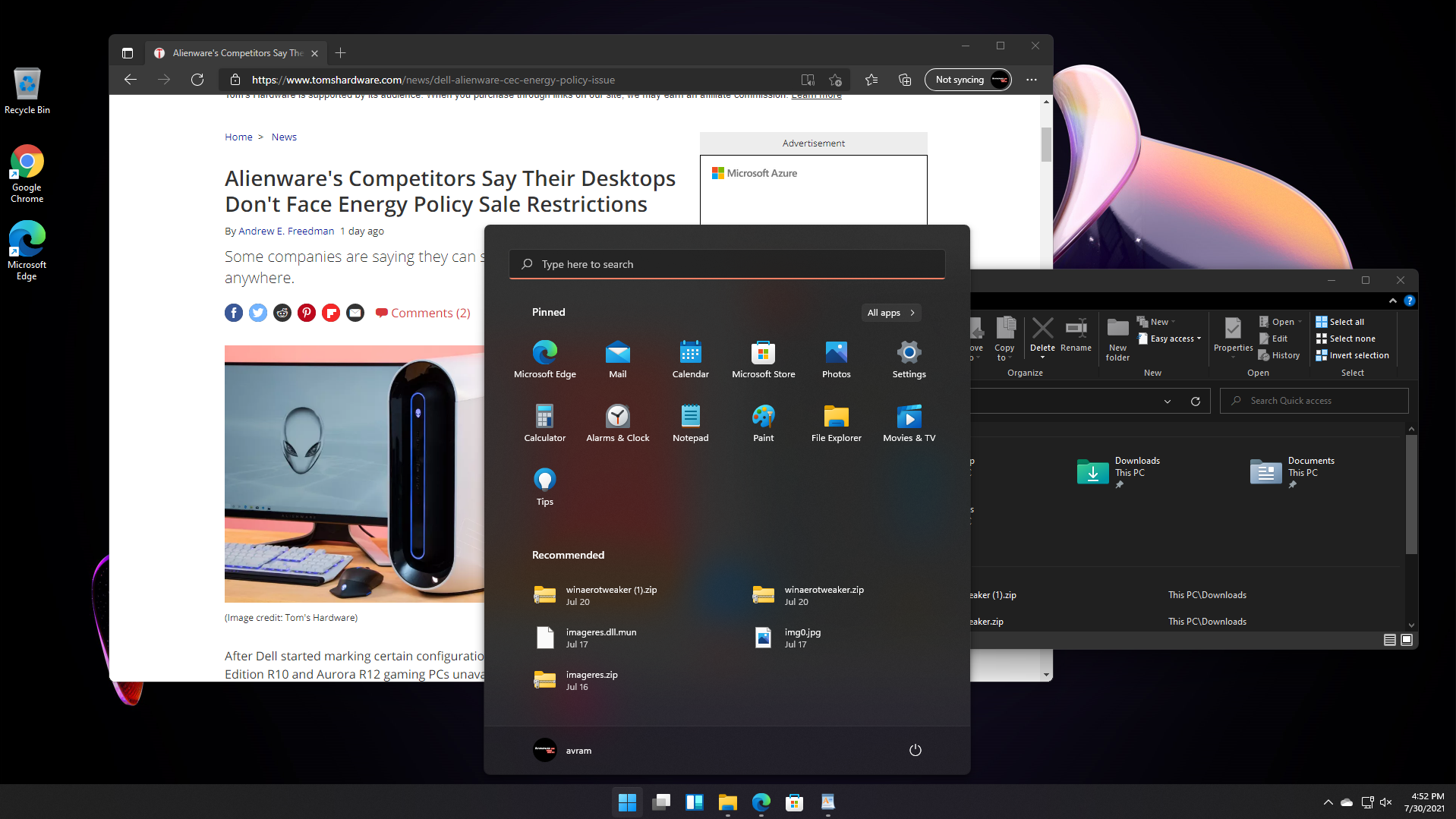Open recommended winaerotweaker.zip file
This screenshot has width=1456, height=819.
pyautogui.click(x=808, y=595)
